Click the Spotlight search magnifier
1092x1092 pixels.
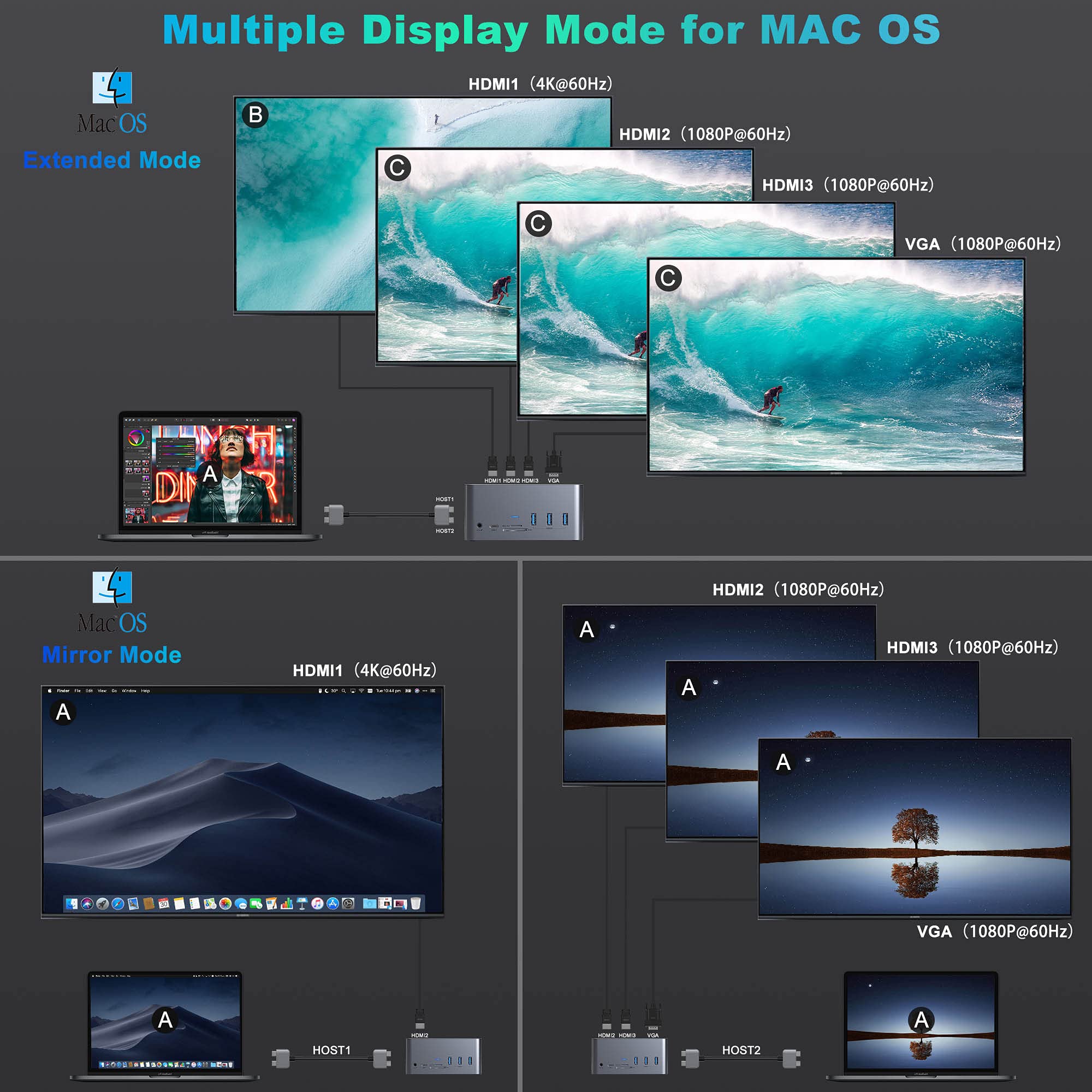[343, 691]
